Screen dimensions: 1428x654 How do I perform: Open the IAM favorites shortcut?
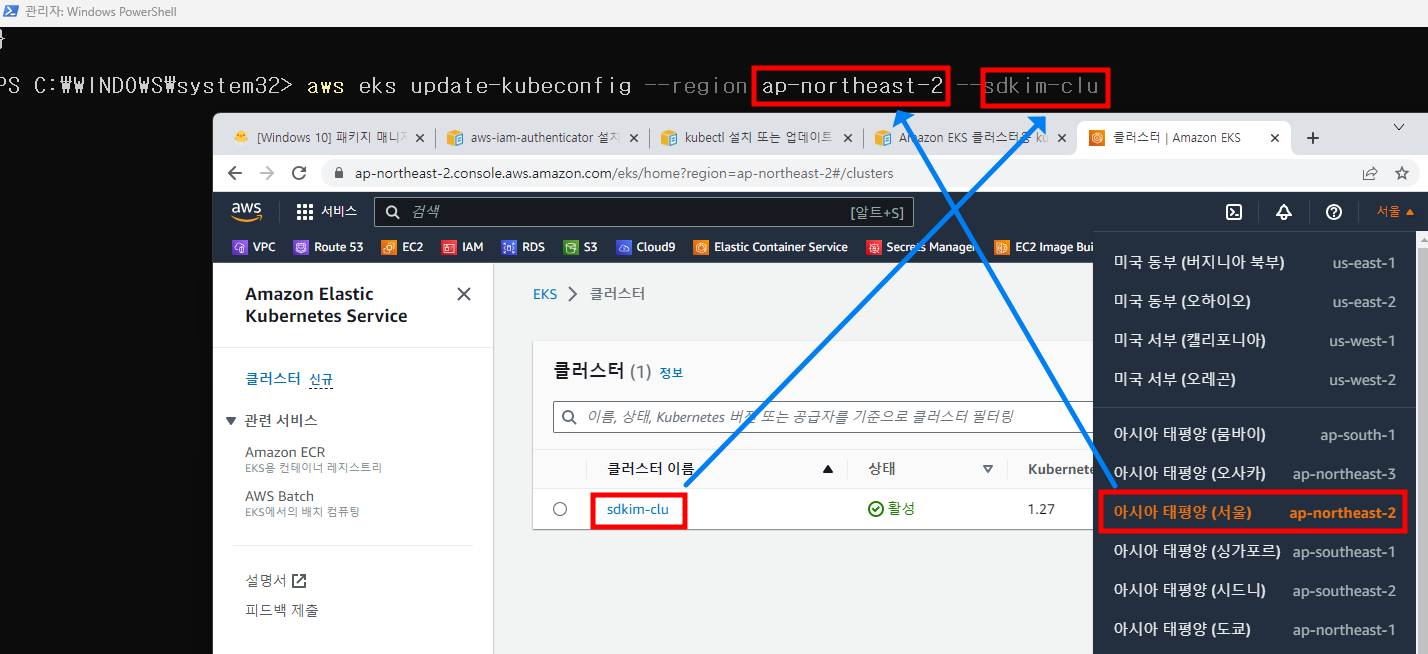(x=462, y=247)
